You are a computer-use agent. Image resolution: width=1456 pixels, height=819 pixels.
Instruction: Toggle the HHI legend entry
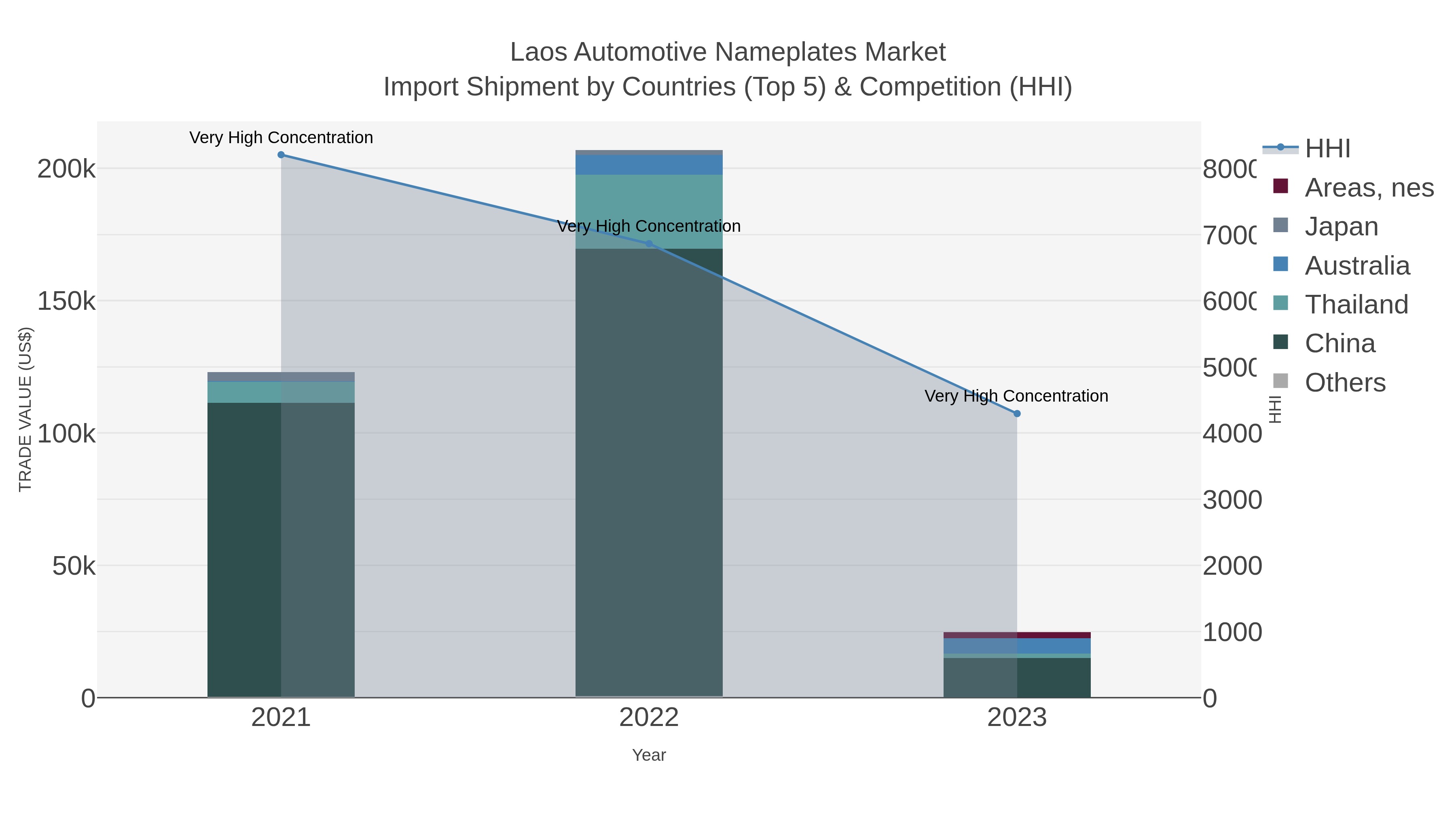click(1306, 149)
